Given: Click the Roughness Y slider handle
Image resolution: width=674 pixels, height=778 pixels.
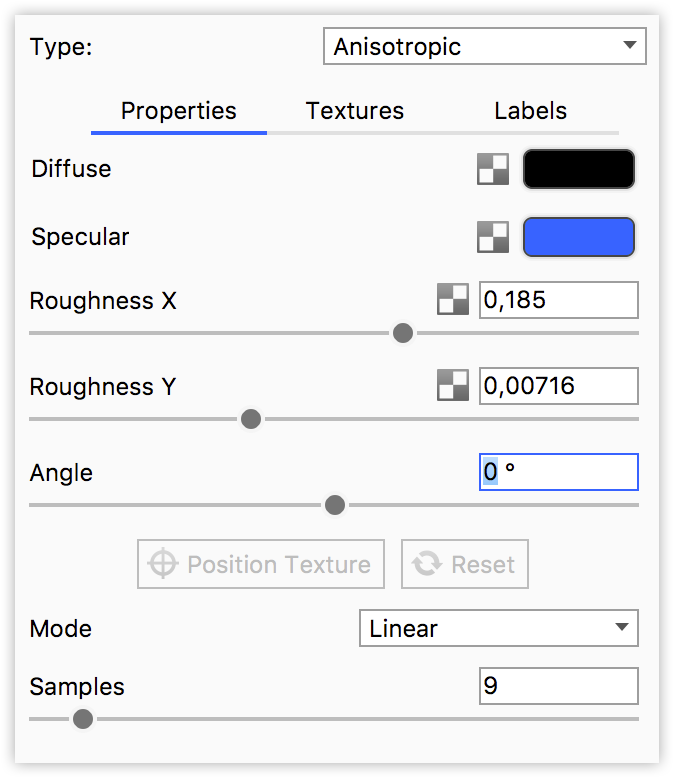Looking at the screenshot, I should (x=251, y=419).
